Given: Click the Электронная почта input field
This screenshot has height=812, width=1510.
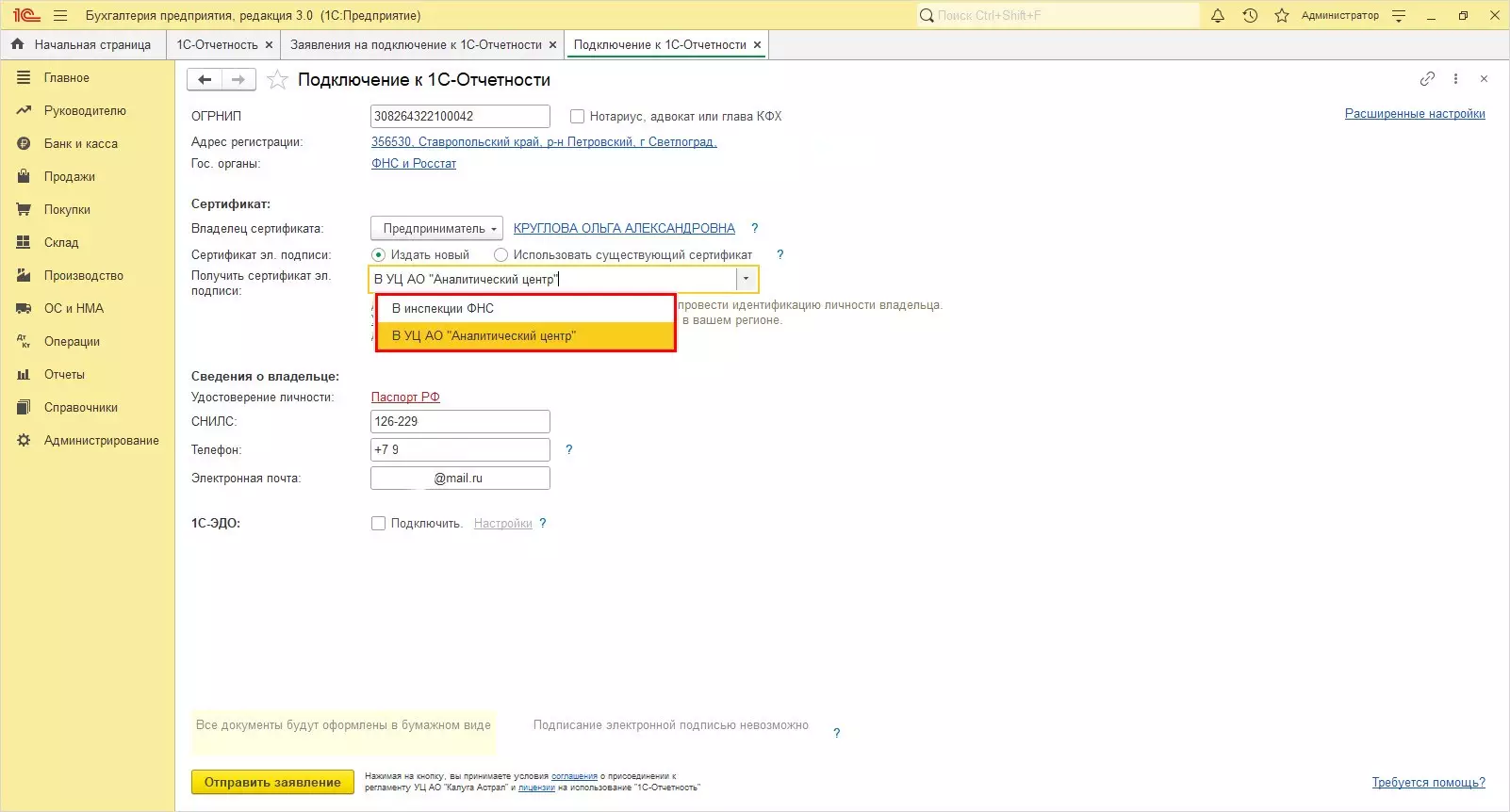Looking at the screenshot, I should coord(460,478).
